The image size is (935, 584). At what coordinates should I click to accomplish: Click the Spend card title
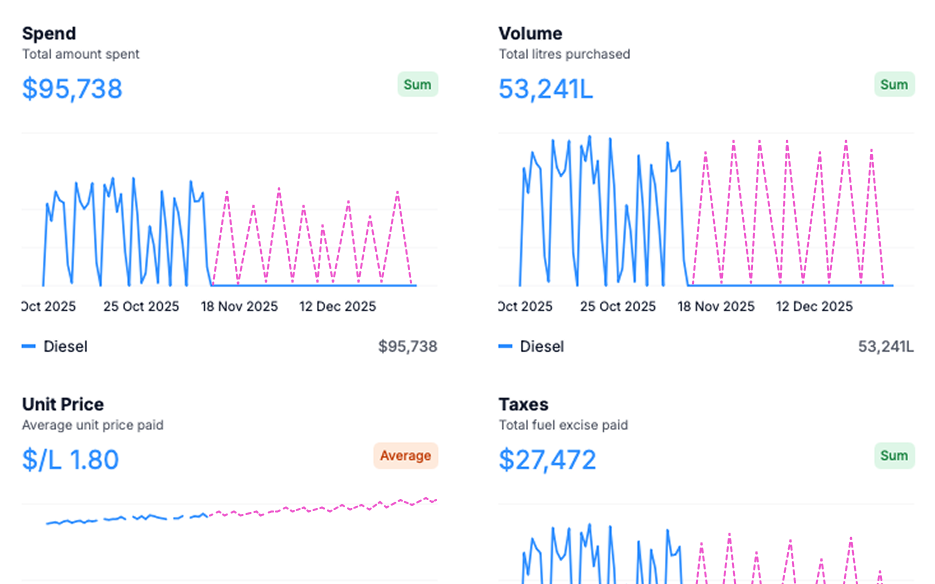[49, 34]
